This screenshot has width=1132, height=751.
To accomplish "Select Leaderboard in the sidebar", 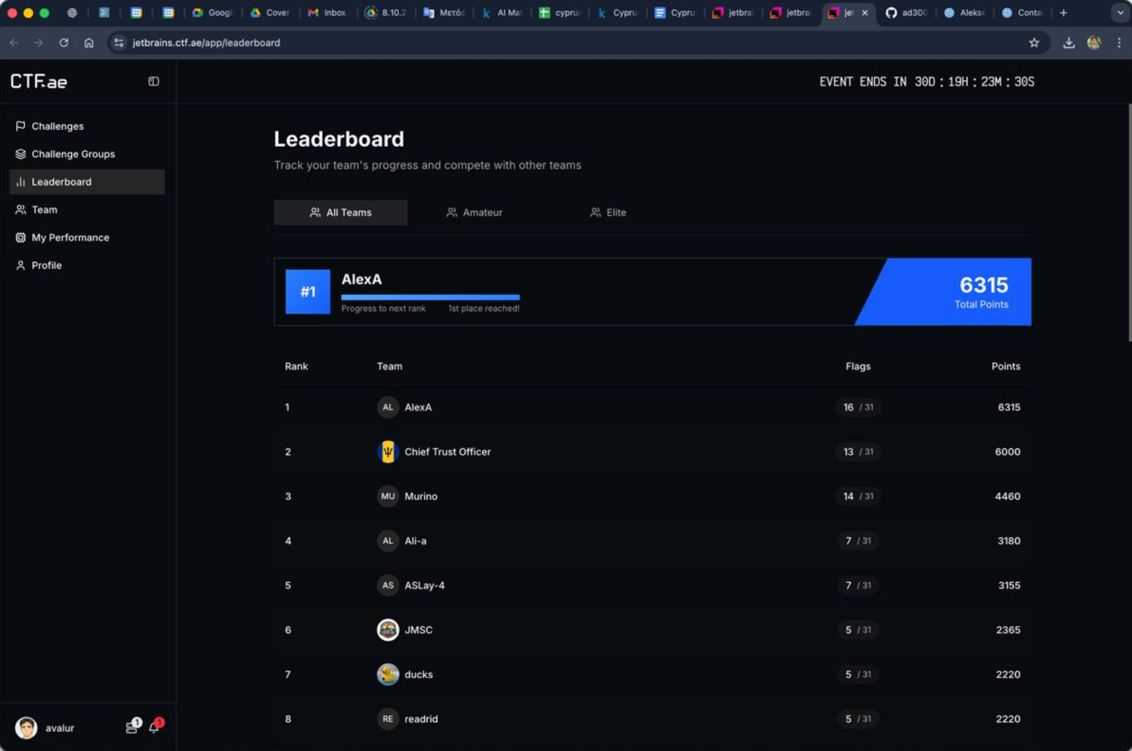I will click(87, 182).
